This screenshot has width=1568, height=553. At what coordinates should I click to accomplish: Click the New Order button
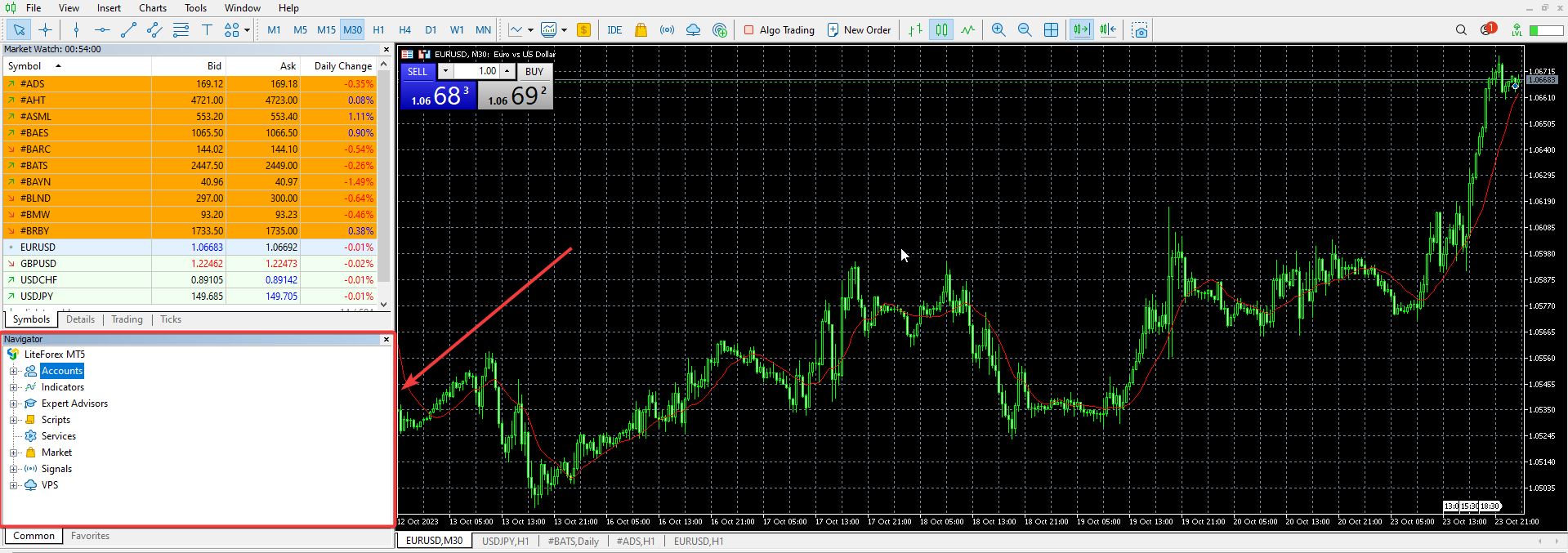tap(859, 30)
